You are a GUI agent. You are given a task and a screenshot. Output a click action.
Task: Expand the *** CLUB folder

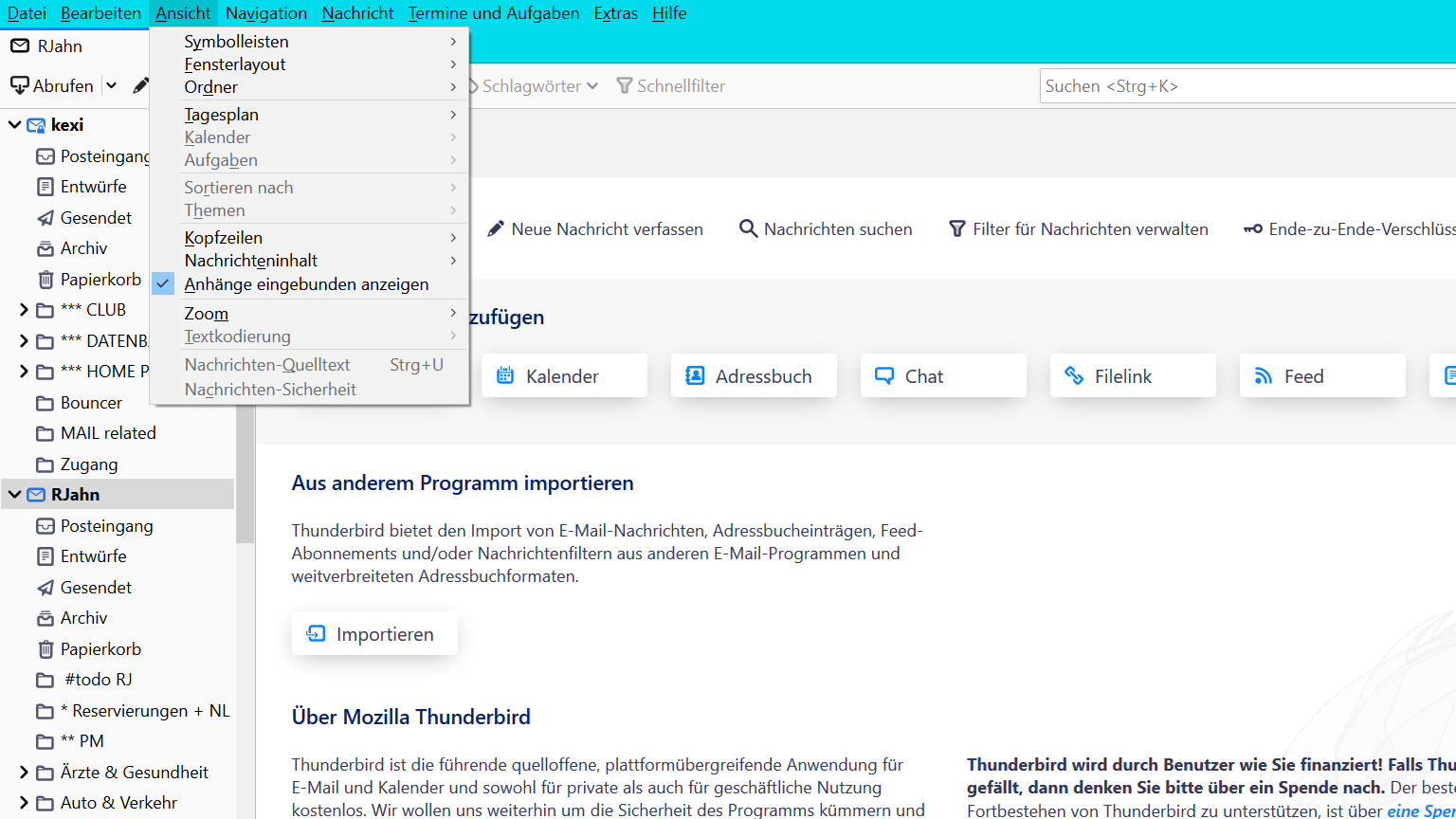[x=25, y=310]
